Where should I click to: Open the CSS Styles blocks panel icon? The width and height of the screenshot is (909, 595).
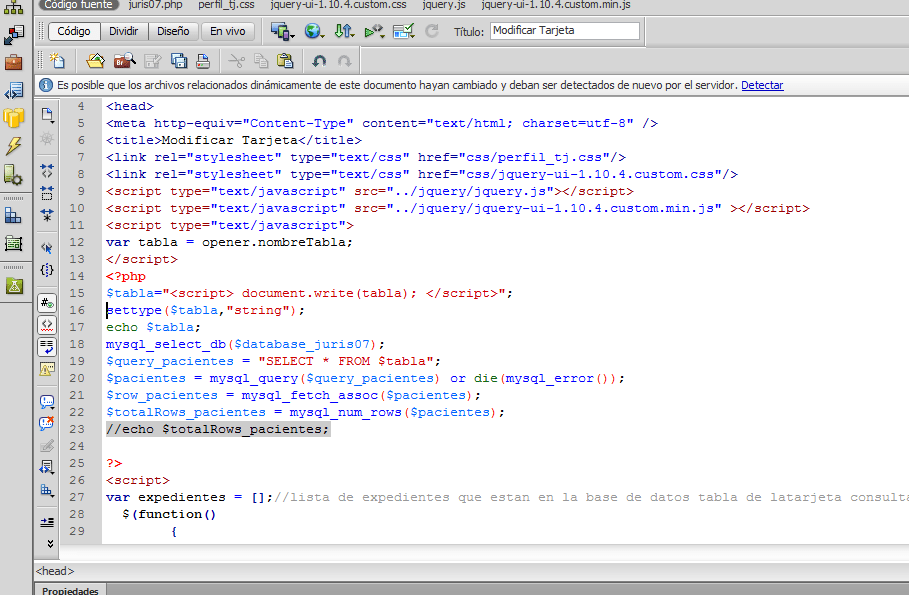coord(13,216)
